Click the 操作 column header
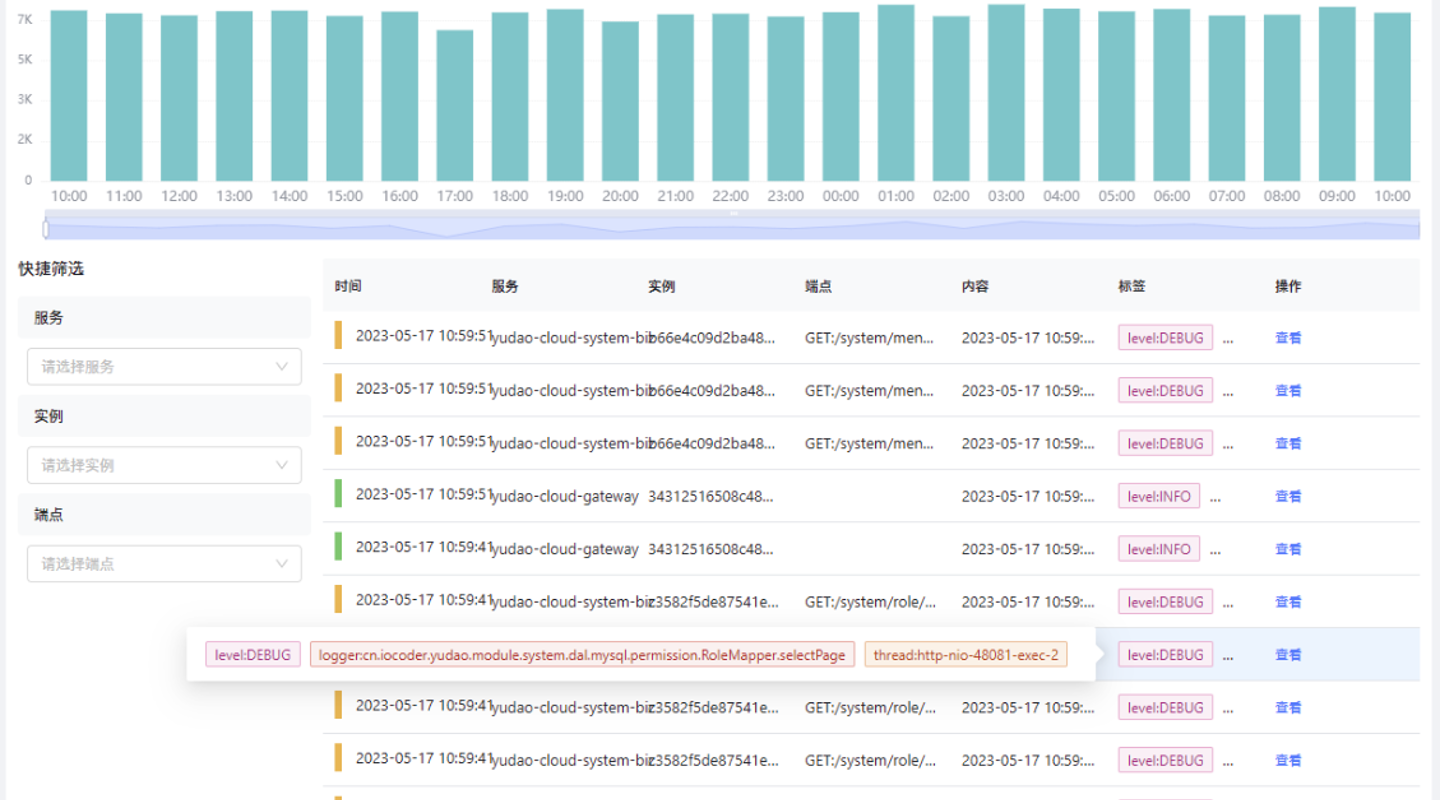The height and width of the screenshot is (800, 1440). point(1288,286)
